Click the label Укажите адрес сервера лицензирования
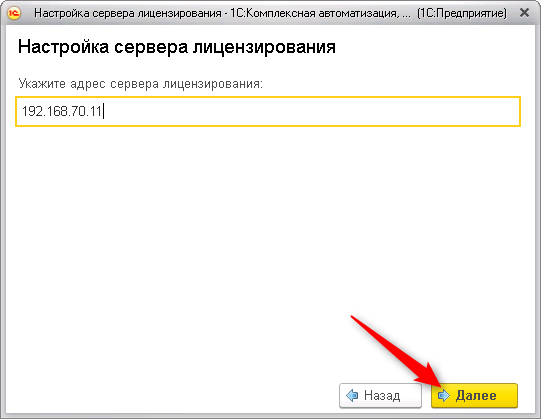 click(x=140, y=84)
